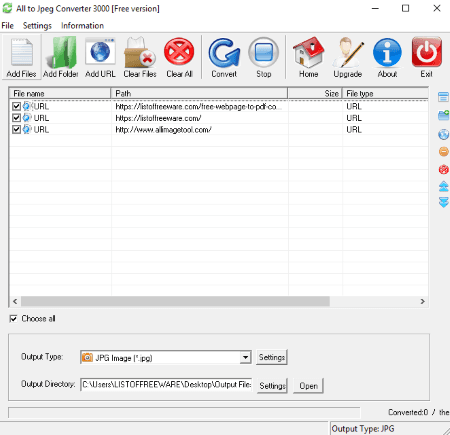Open the Settings menu
The image size is (450, 435).
pos(37,26)
